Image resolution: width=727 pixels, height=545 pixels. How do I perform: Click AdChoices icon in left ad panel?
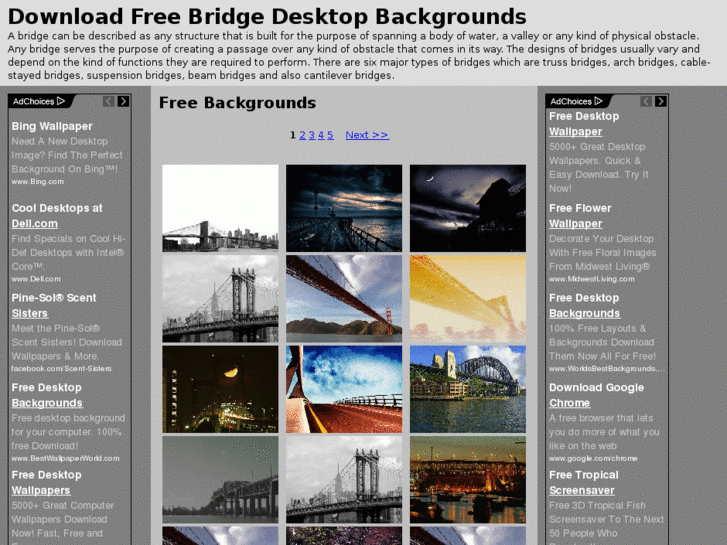pyautogui.click(x=39, y=101)
